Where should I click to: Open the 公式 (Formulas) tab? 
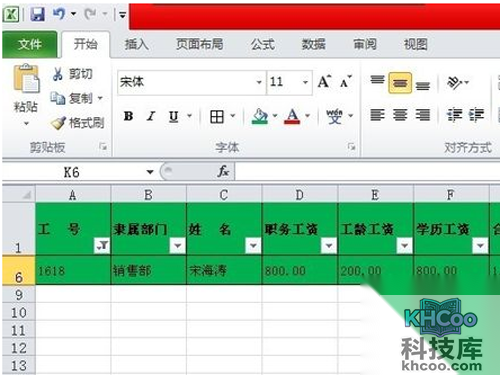tap(263, 44)
